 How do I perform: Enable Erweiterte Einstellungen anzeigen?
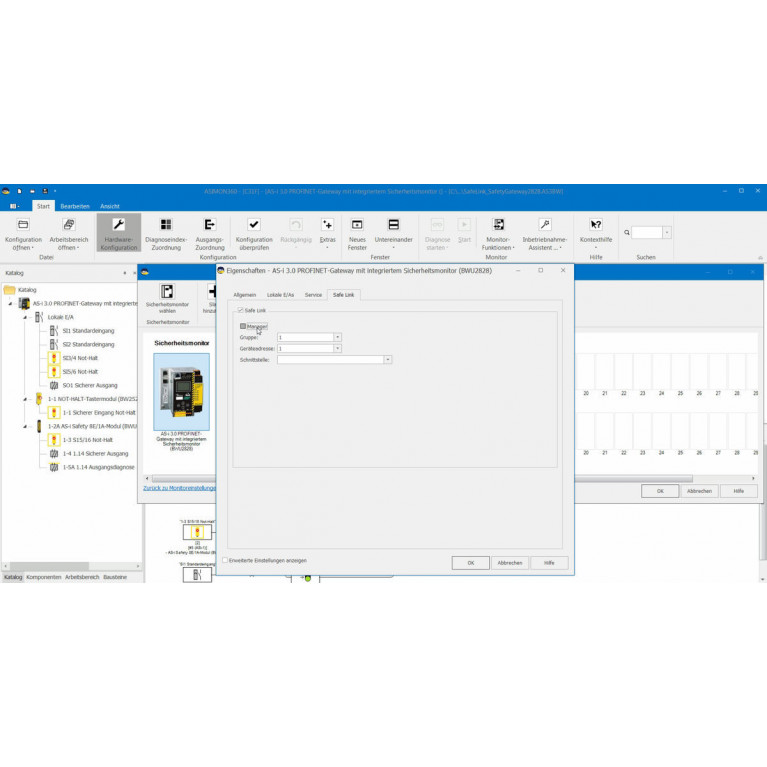click(225, 560)
